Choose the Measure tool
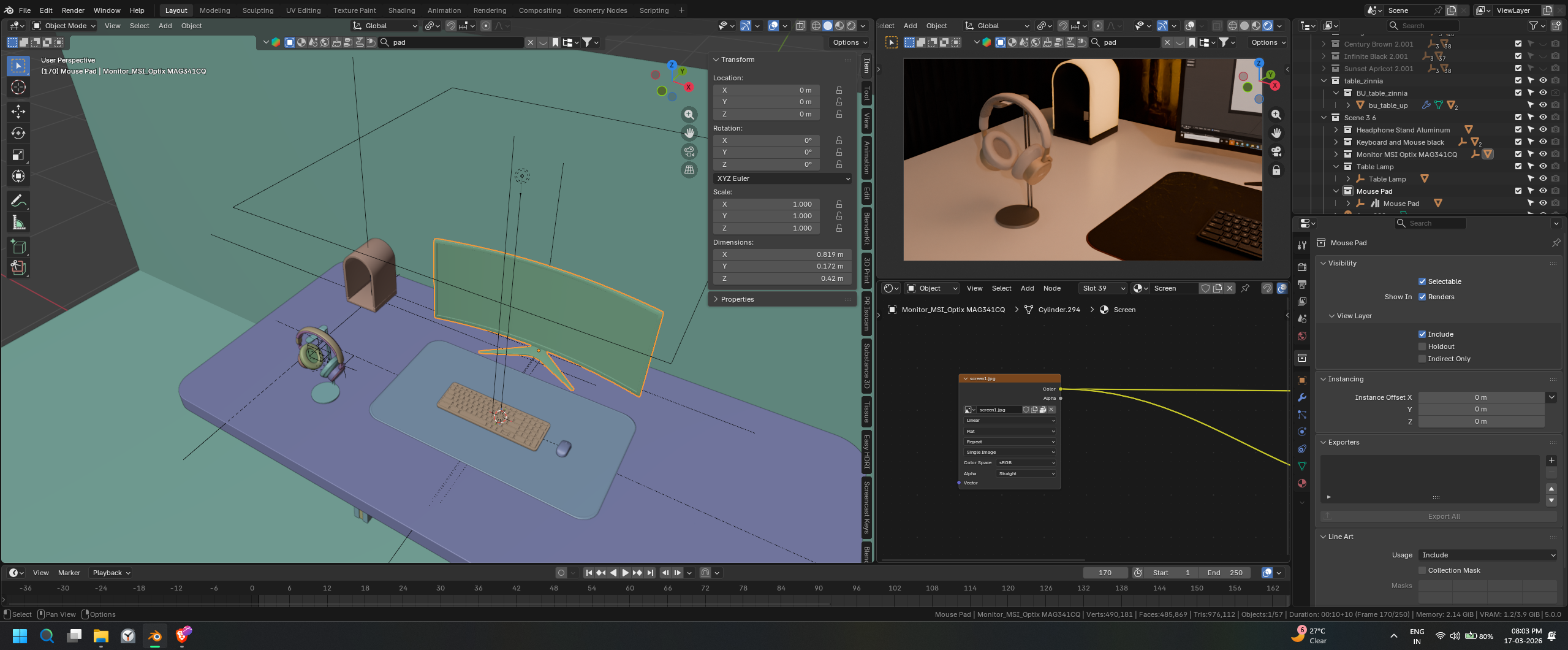1568x650 pixels. point(18,223)
